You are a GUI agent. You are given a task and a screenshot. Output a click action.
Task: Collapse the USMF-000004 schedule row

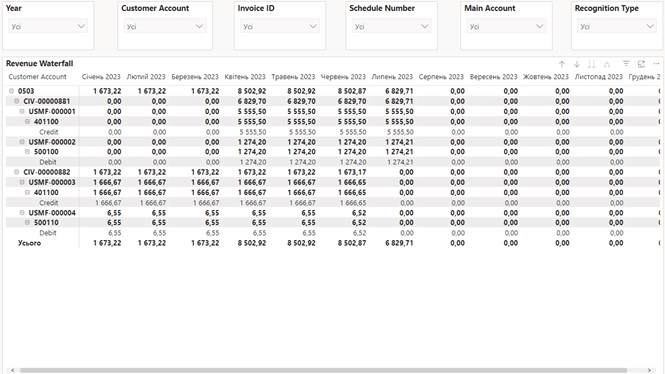click(22, 212)
